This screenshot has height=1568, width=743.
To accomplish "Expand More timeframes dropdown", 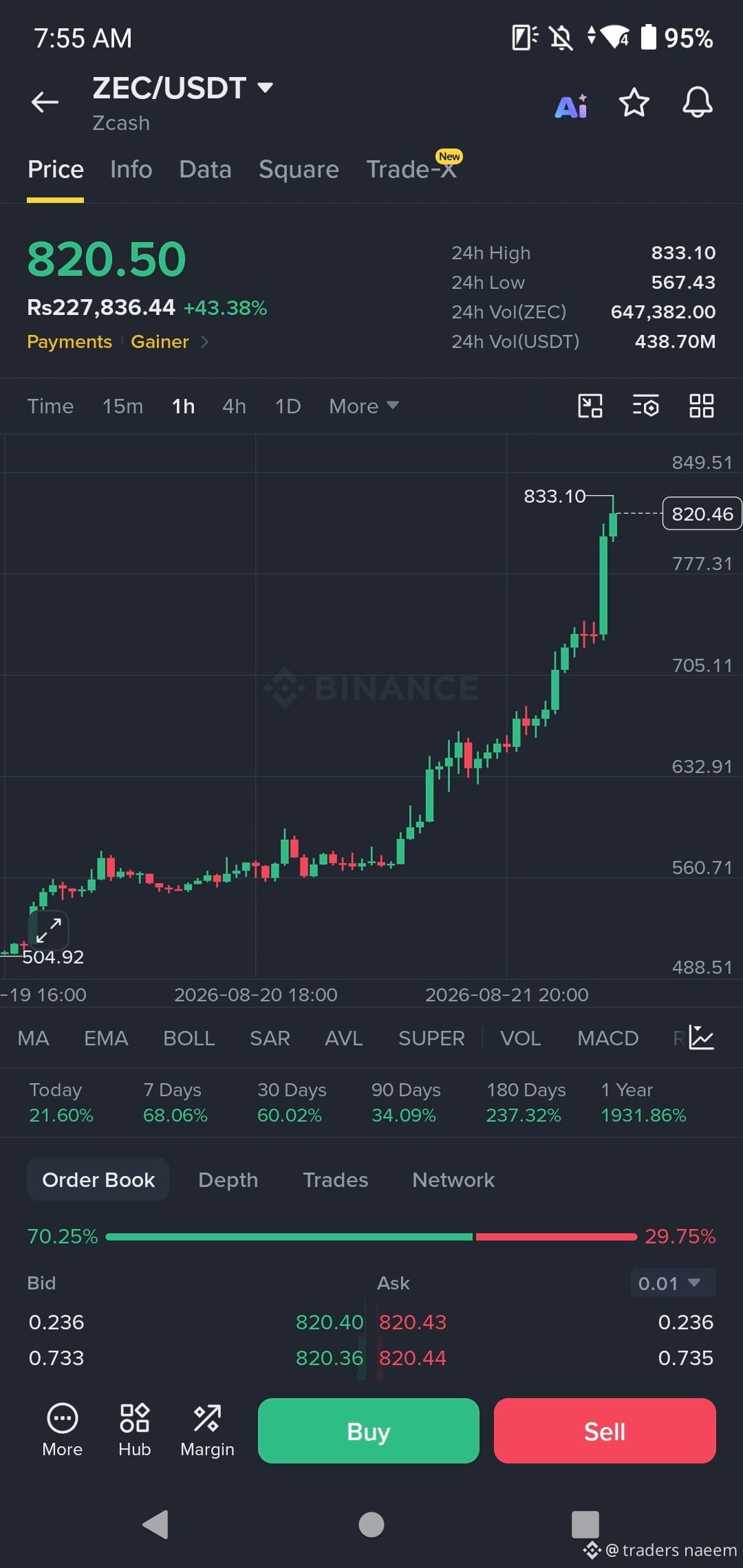I will (364, 406).
